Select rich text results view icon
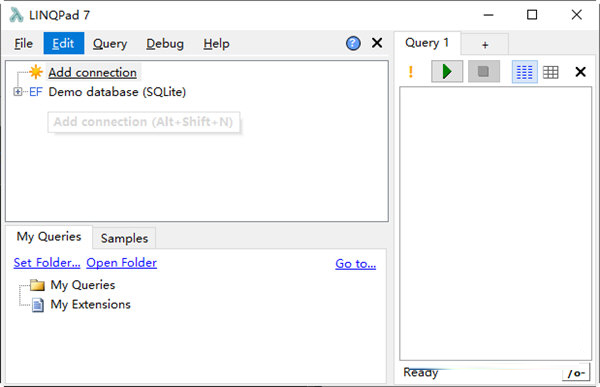This screenshot has height=387, width=600. tap(525, 72)
